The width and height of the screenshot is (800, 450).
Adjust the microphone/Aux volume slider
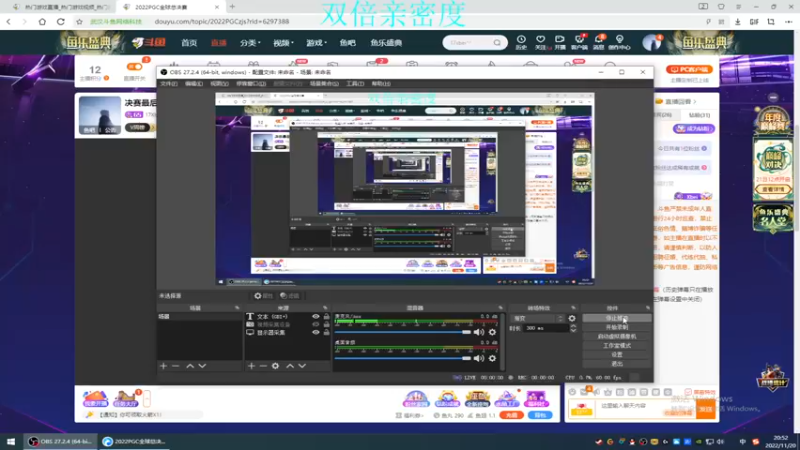pos(403,332)
